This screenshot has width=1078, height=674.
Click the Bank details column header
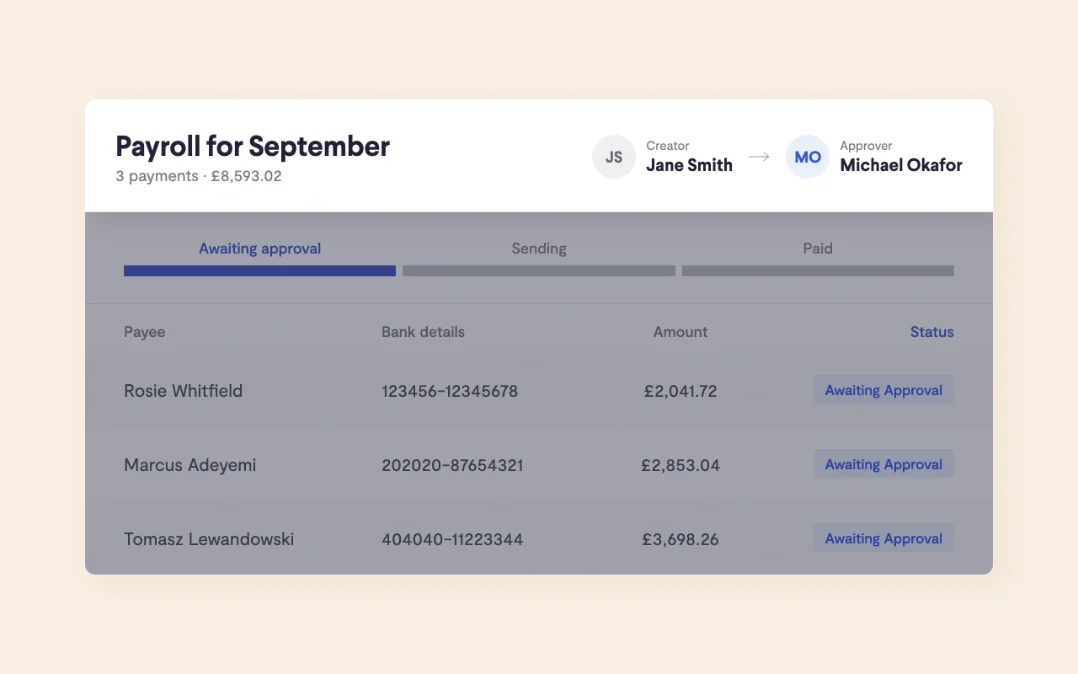423,331
